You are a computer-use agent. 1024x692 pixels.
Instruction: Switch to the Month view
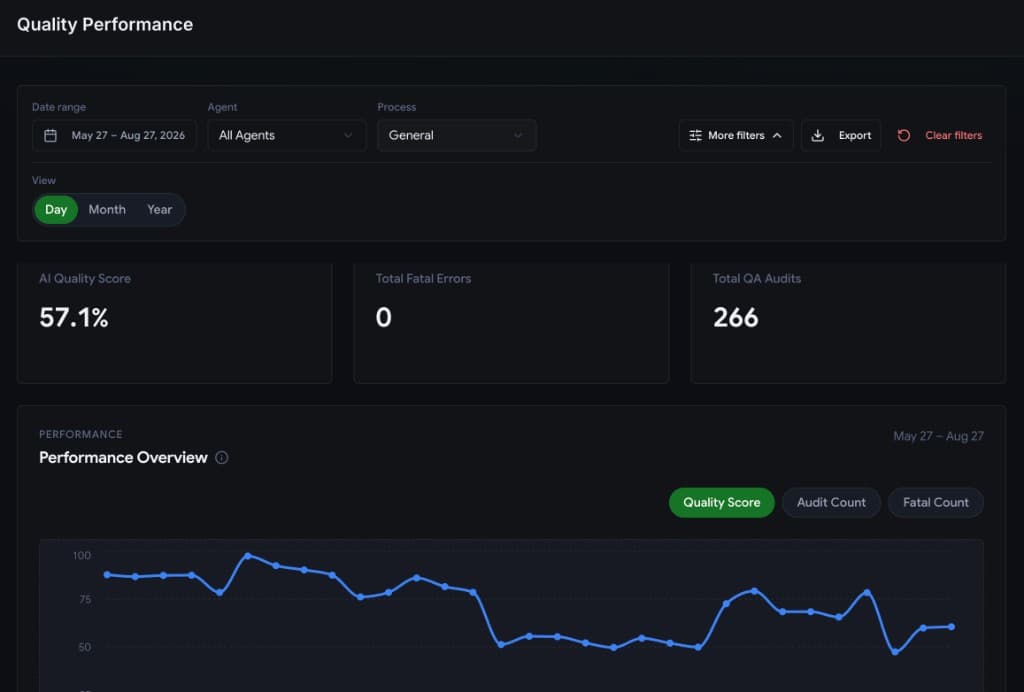pyautogui.click(x=107, y=210)
